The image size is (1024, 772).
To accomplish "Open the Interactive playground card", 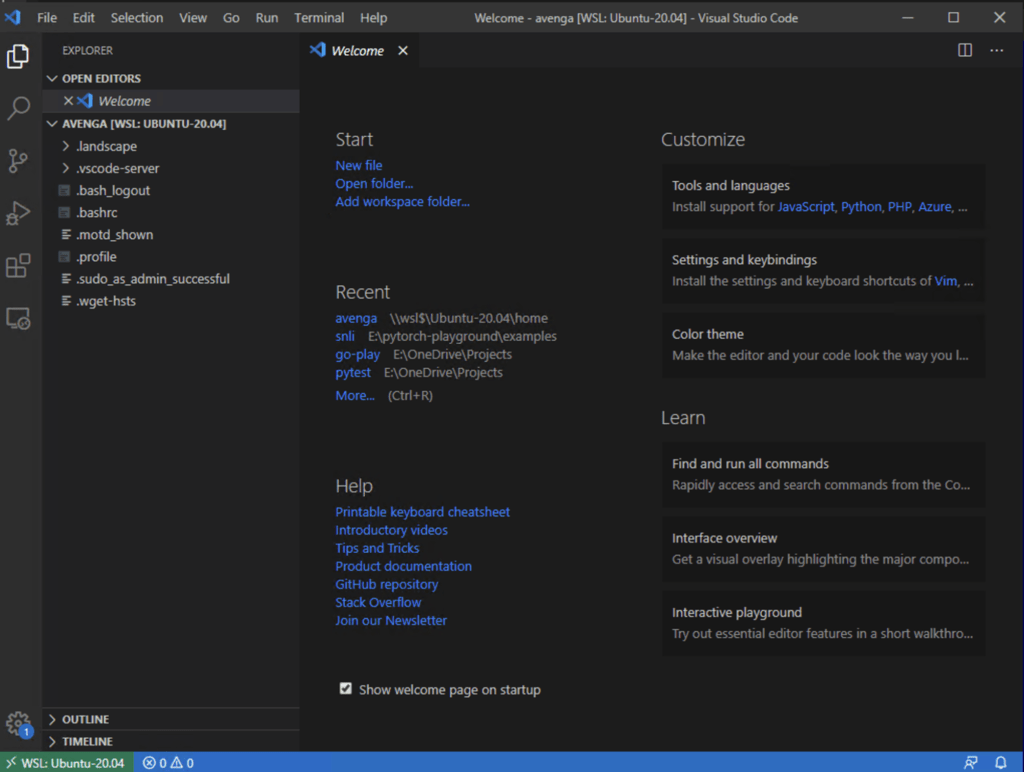I will coord(823,623).
